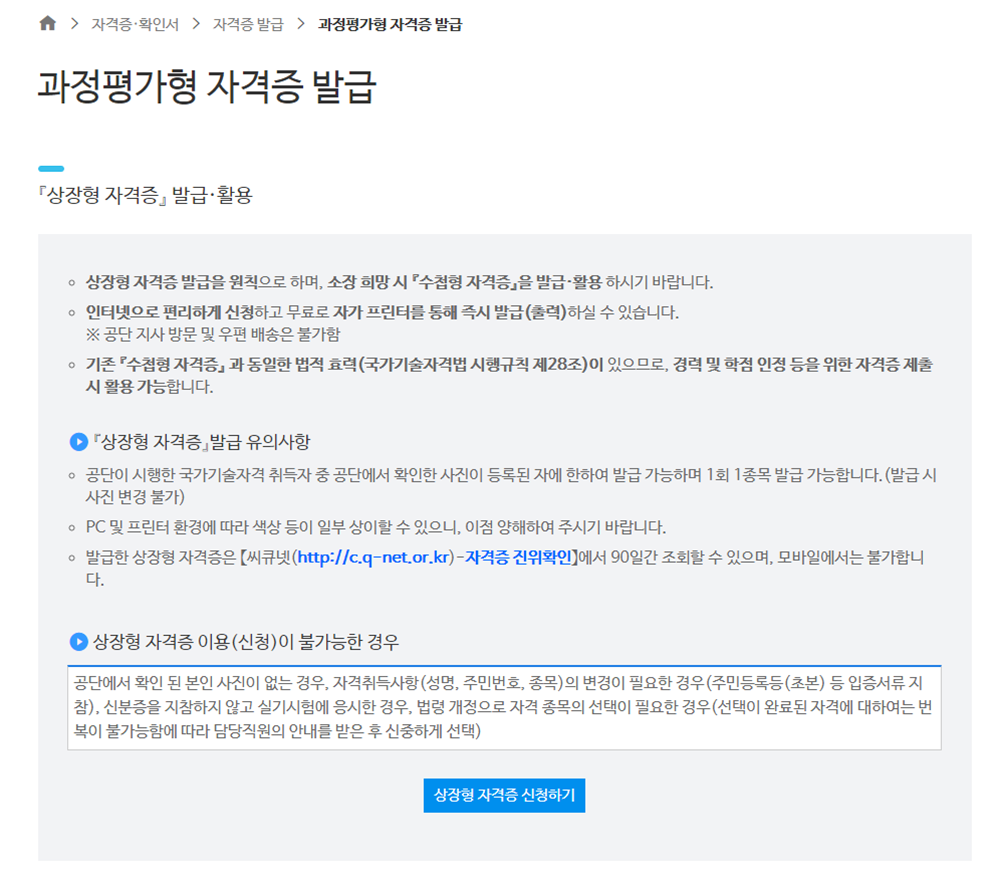Screen dimensions: 1001x886
Task: Open the 자격증 진위확인 link
Action: (x=518, y=557)
